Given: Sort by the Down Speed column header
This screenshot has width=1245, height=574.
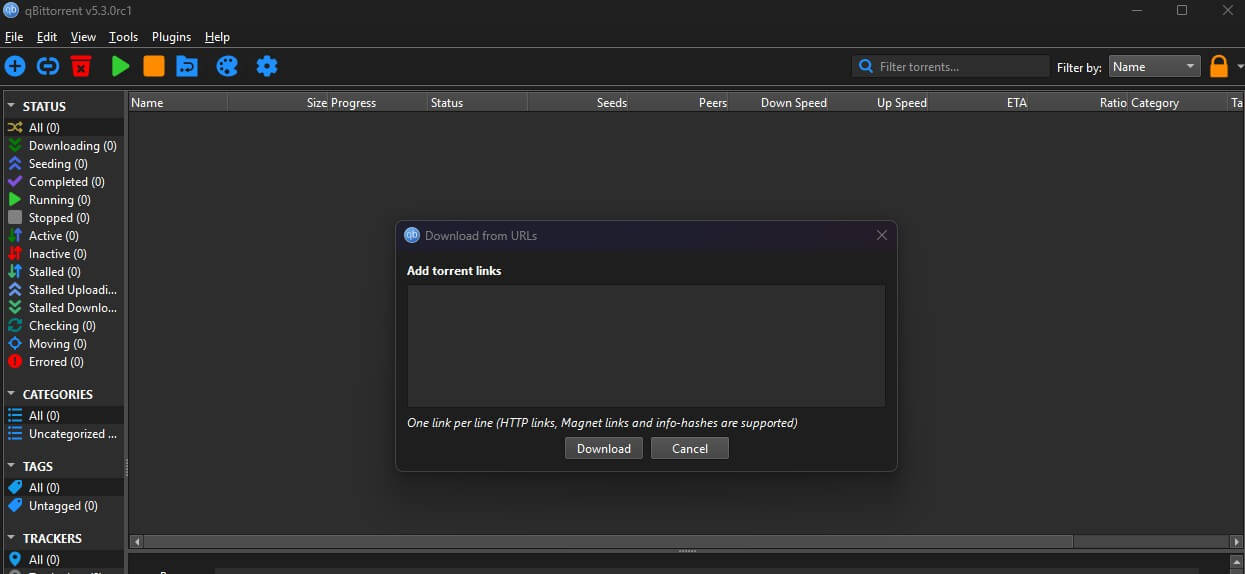Looking at the screenshot, I should [x=779, y=102].
